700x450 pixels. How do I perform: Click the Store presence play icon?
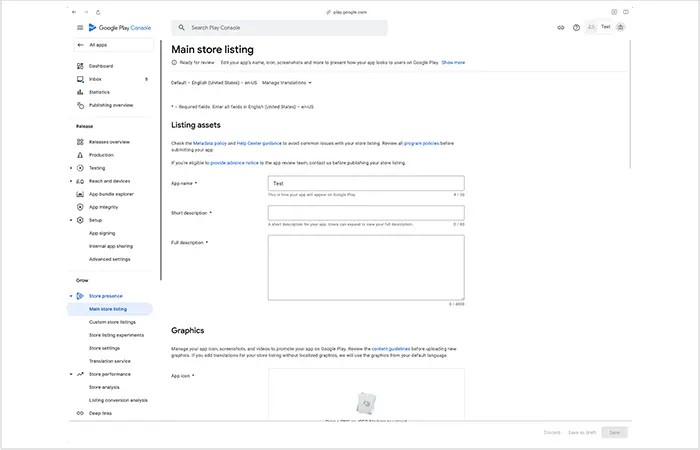point(80,296)
